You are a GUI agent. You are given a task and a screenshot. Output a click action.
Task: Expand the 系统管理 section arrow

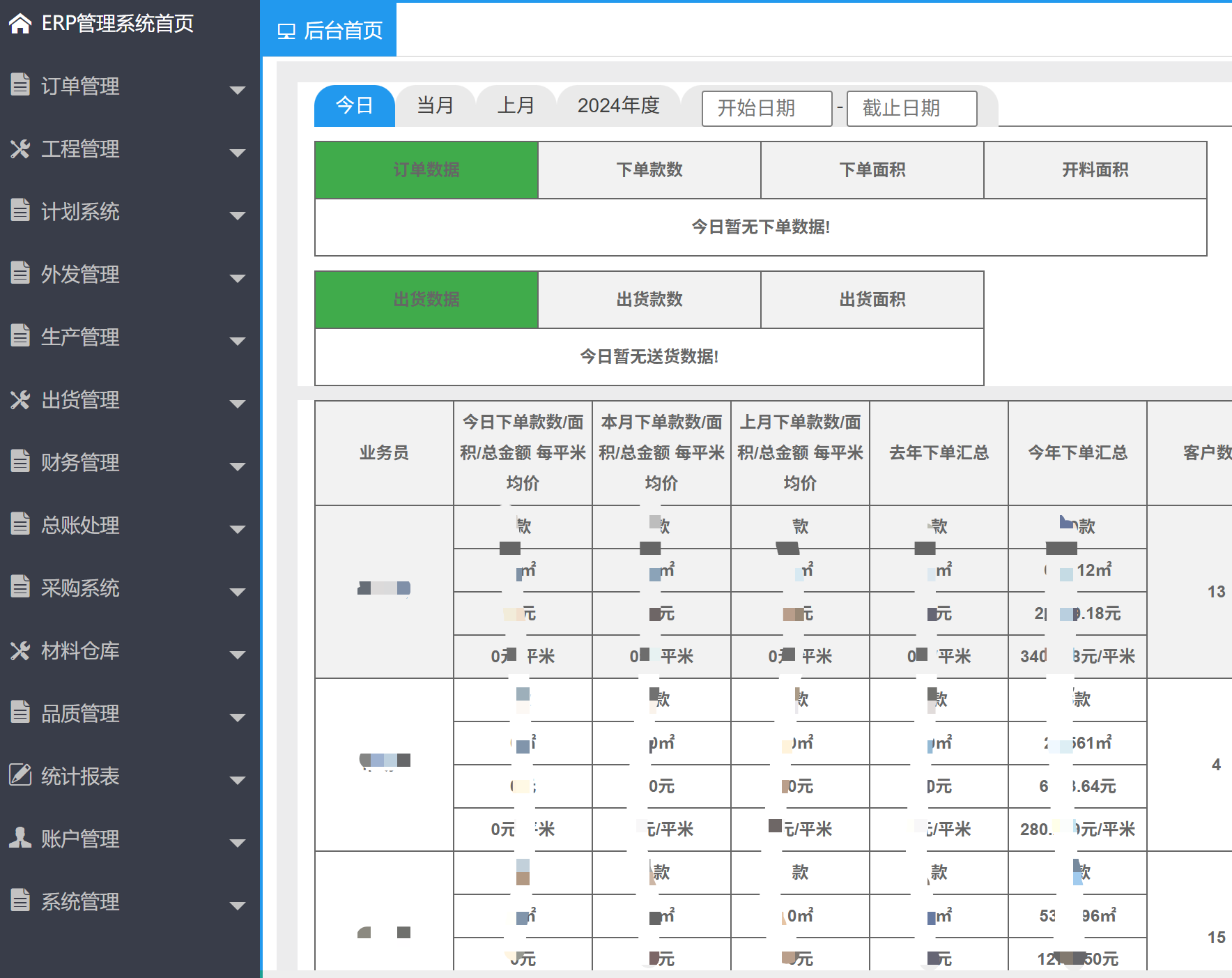point(239,906)
